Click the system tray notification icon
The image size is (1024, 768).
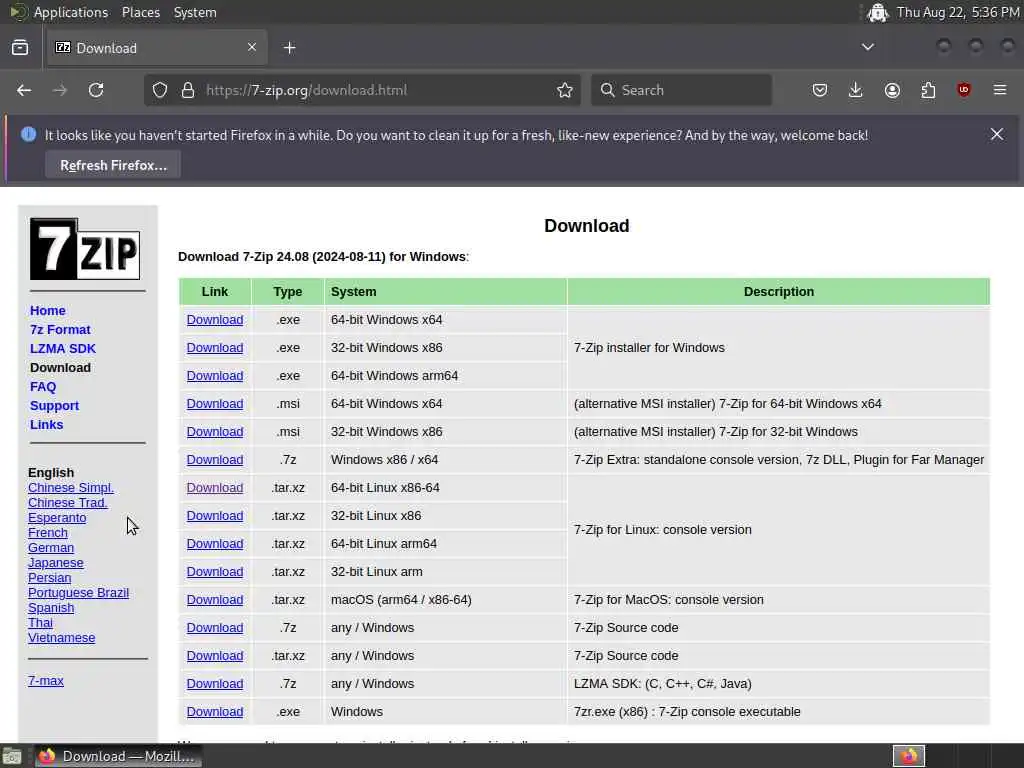pos(878,12)
